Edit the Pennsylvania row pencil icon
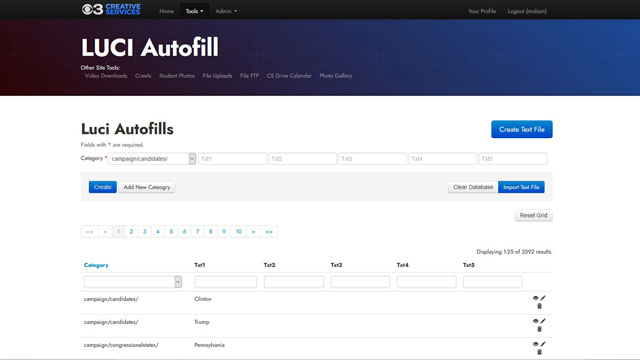This screenshot has height=360, width=640. 543,344
